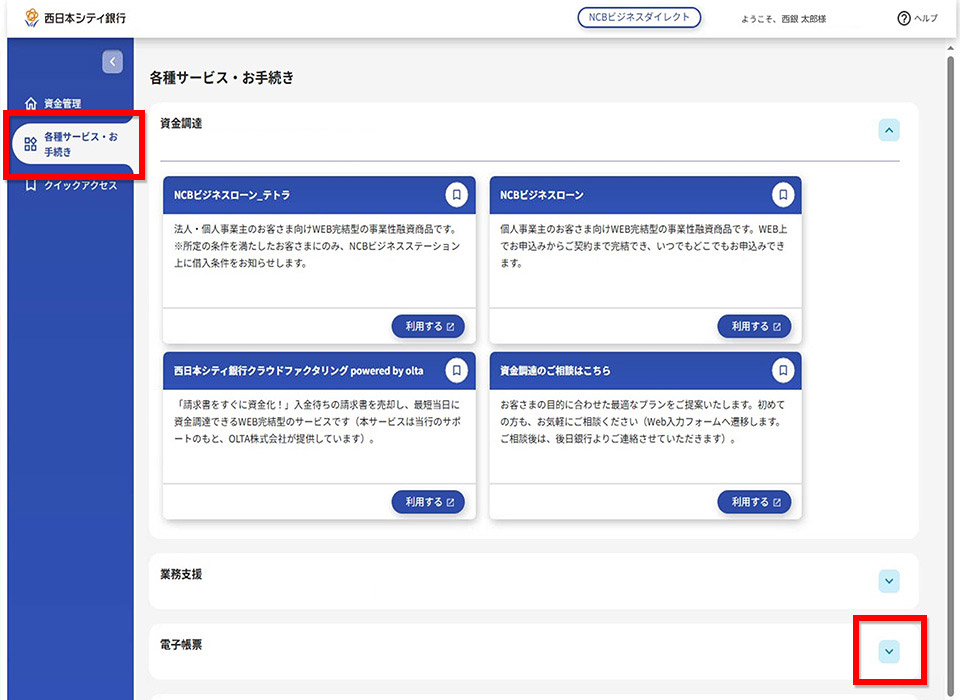Expand the 電子帳票 section
The width and height of the screenshot is (960, 700).
tap(889, 652)
